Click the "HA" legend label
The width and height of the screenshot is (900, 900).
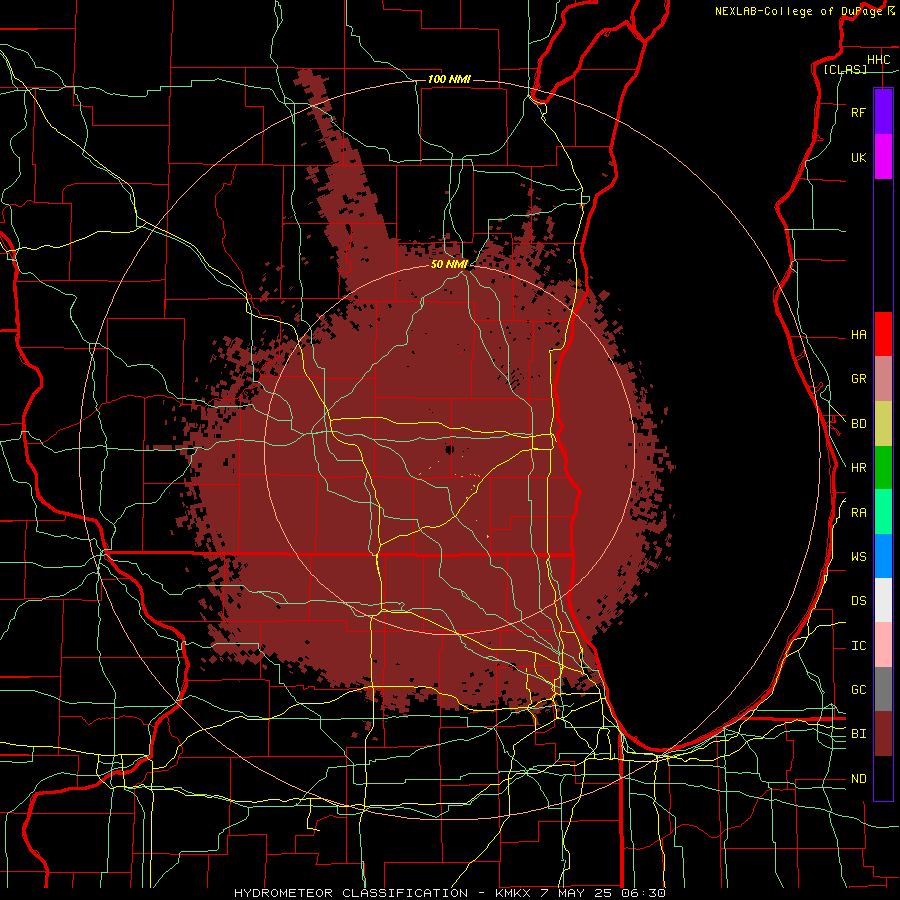[x=858, y=335]
